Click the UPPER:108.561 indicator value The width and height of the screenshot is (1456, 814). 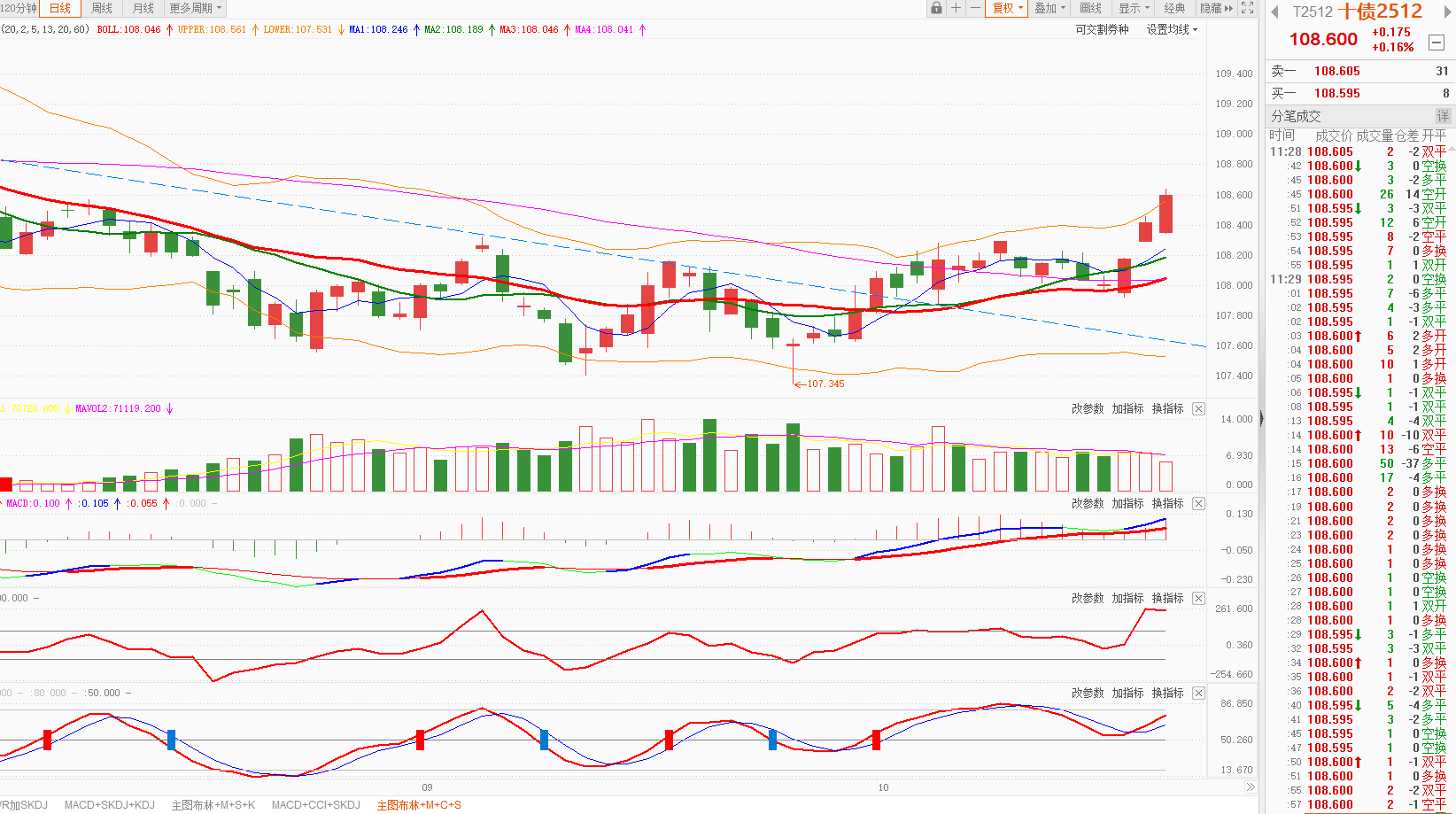213,29
